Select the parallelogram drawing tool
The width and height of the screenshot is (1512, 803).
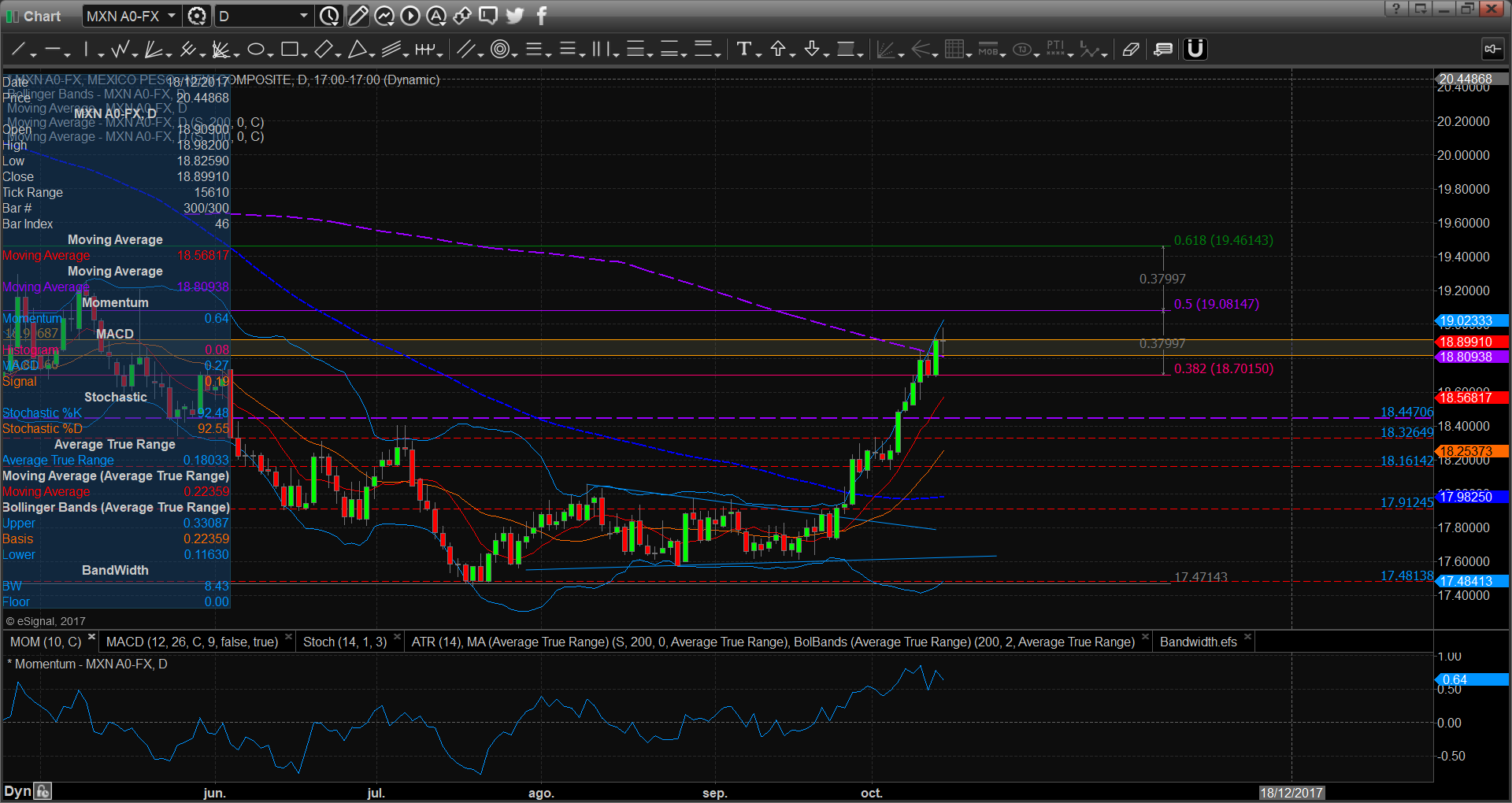(x=323, y=50)
